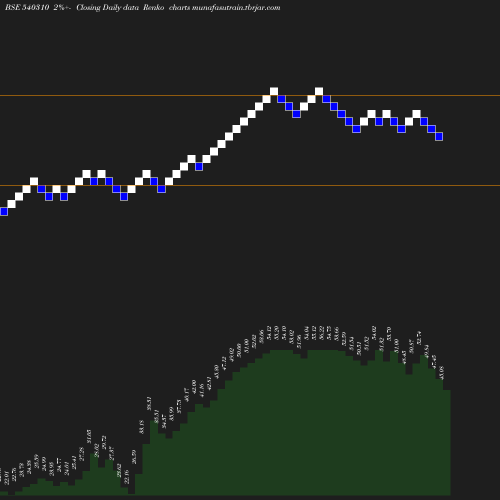
Task: Click the price label "53.70"
Action: [389, 333]
